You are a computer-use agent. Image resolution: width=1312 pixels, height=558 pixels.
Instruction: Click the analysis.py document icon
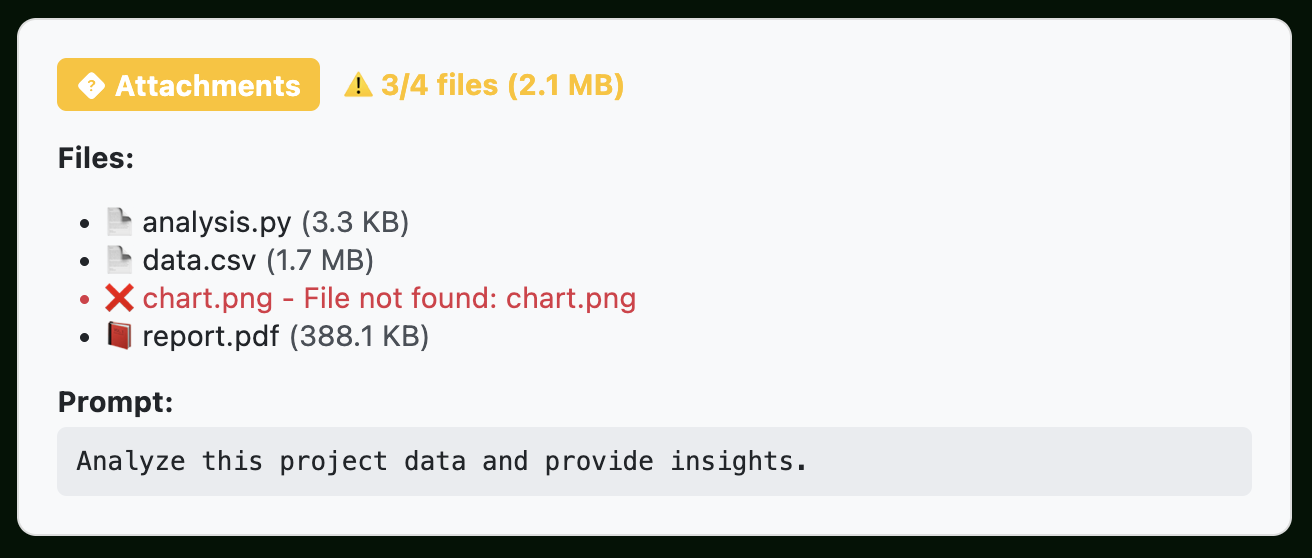point(119,222)
